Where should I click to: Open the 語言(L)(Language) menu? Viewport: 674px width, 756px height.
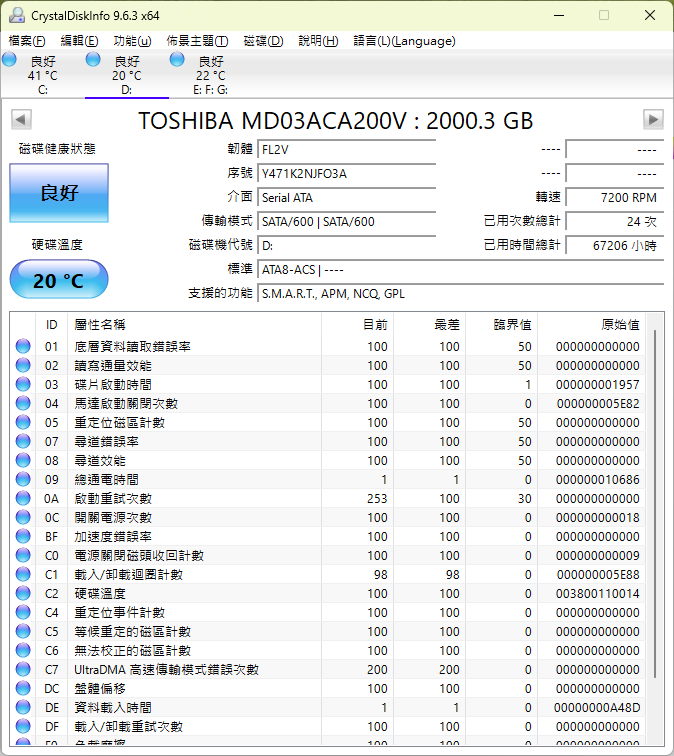point(404,41)
